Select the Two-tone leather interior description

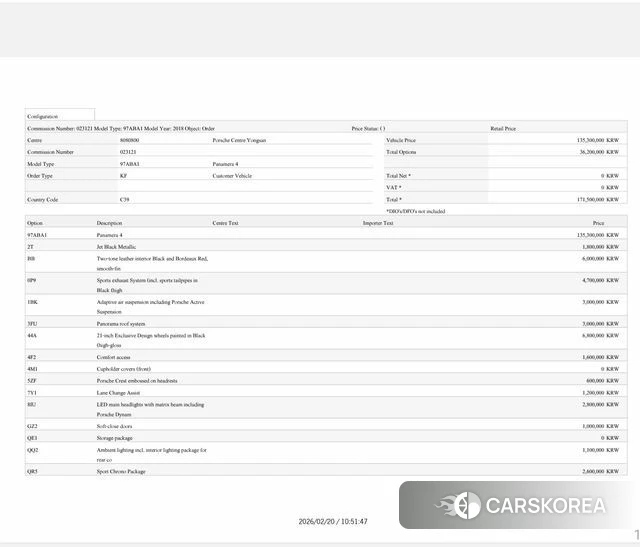152,264
